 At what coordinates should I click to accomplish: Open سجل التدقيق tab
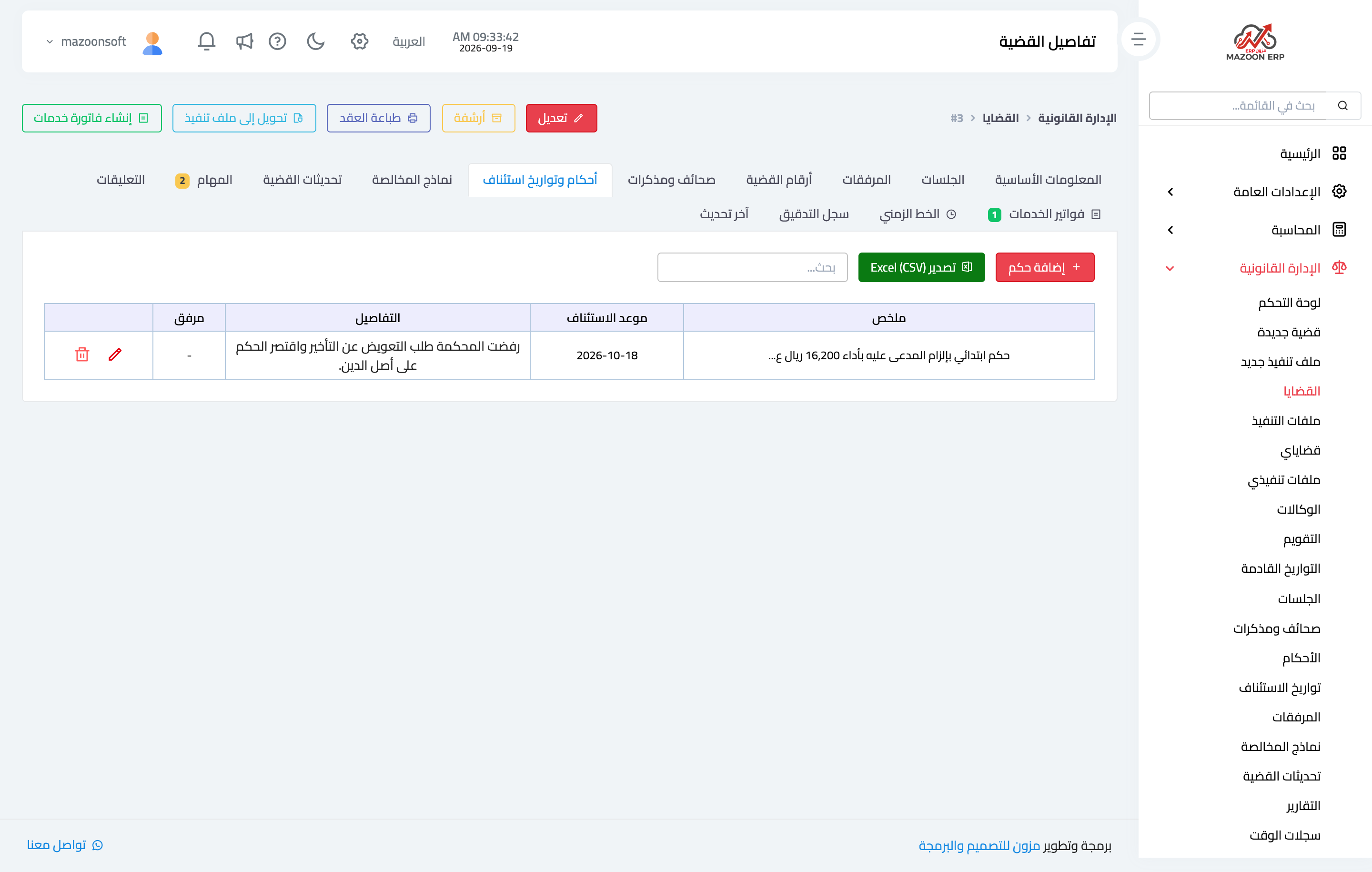coord(814,214)
